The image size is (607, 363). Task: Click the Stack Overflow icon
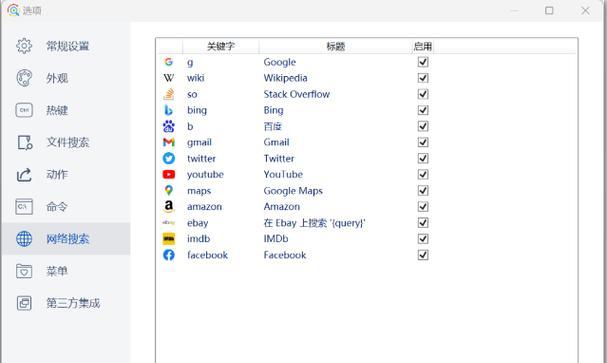pos(168,94)
